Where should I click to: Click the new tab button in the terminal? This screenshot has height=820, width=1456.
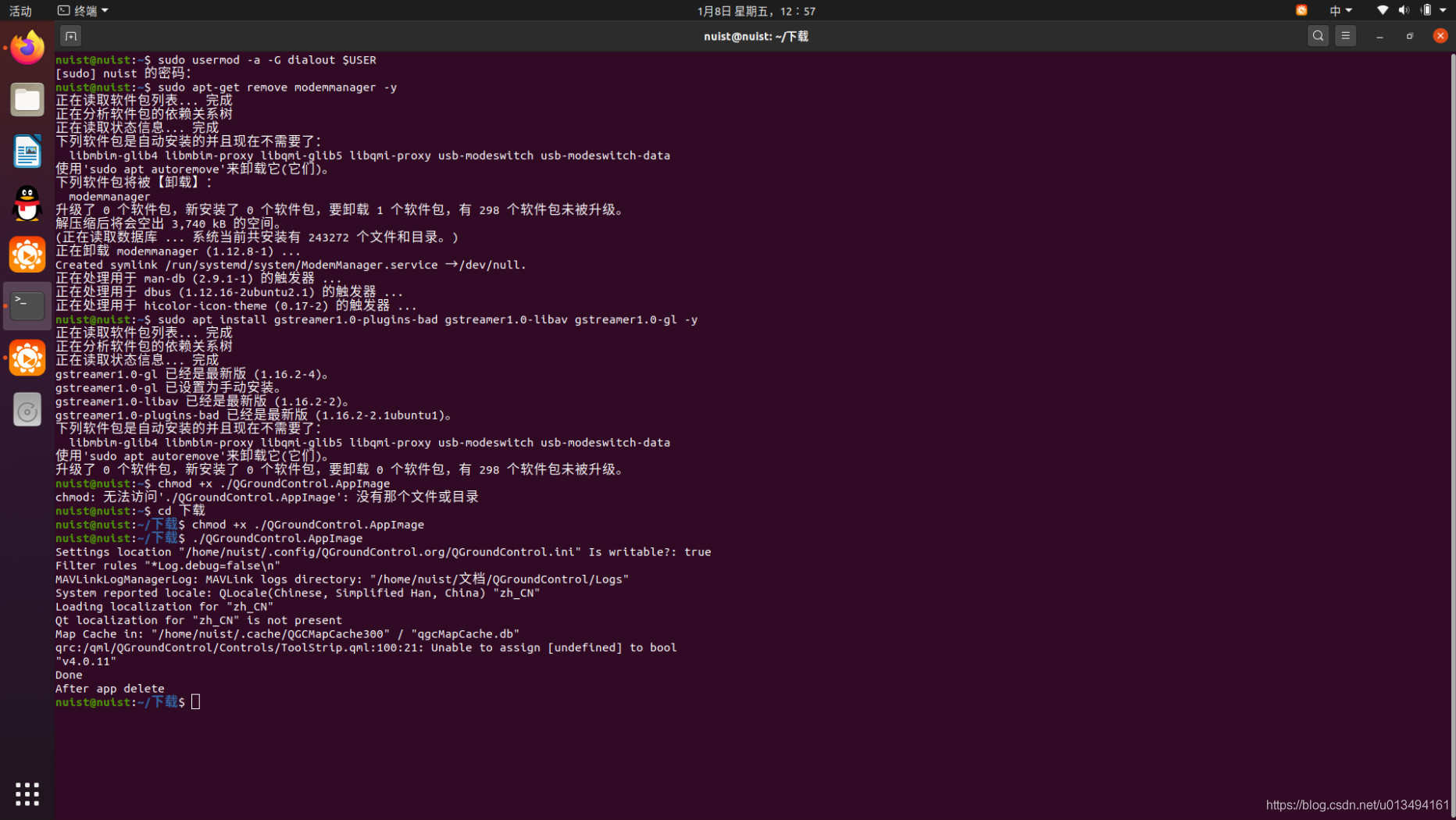pyautogui.click(x=70, y=35)
